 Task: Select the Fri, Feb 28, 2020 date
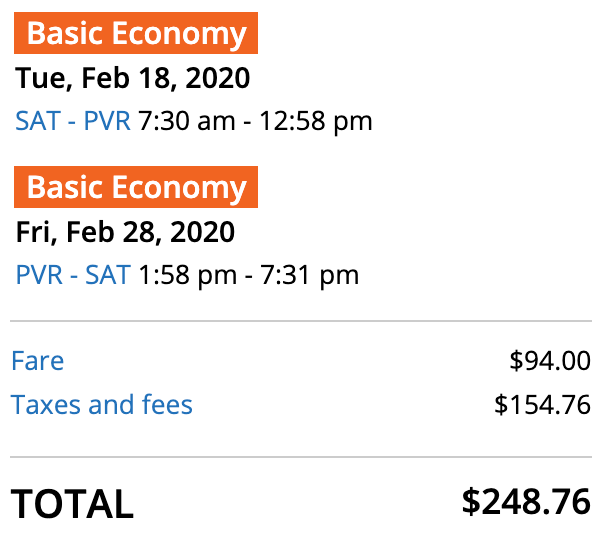click(126, 232)
